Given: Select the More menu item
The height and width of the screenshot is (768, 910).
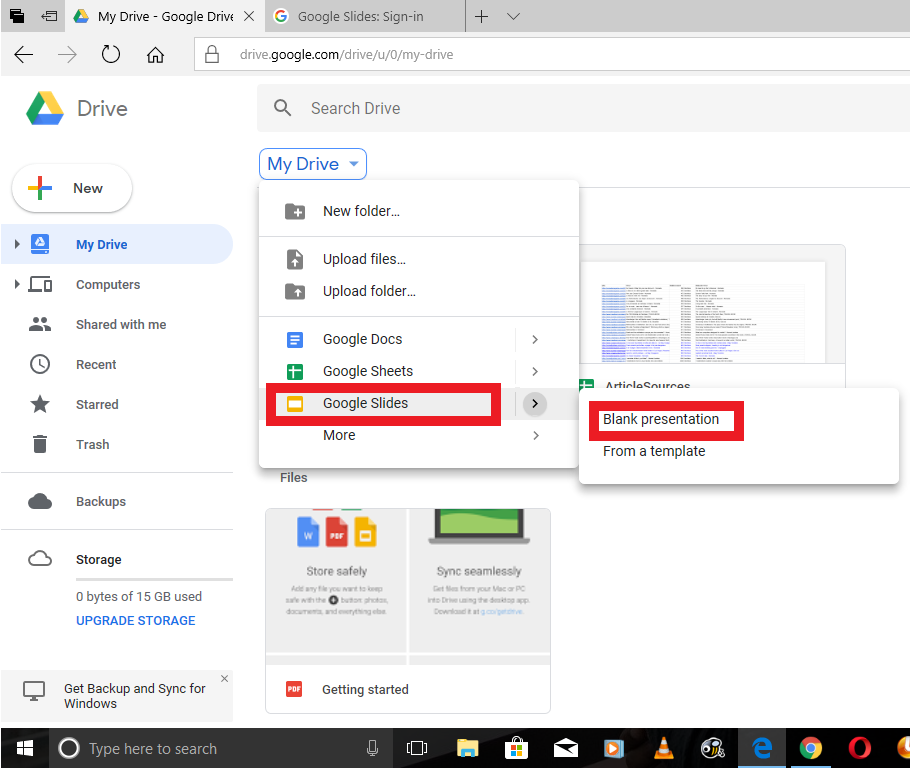Looking at the screenshot, I should coord(418,435).
